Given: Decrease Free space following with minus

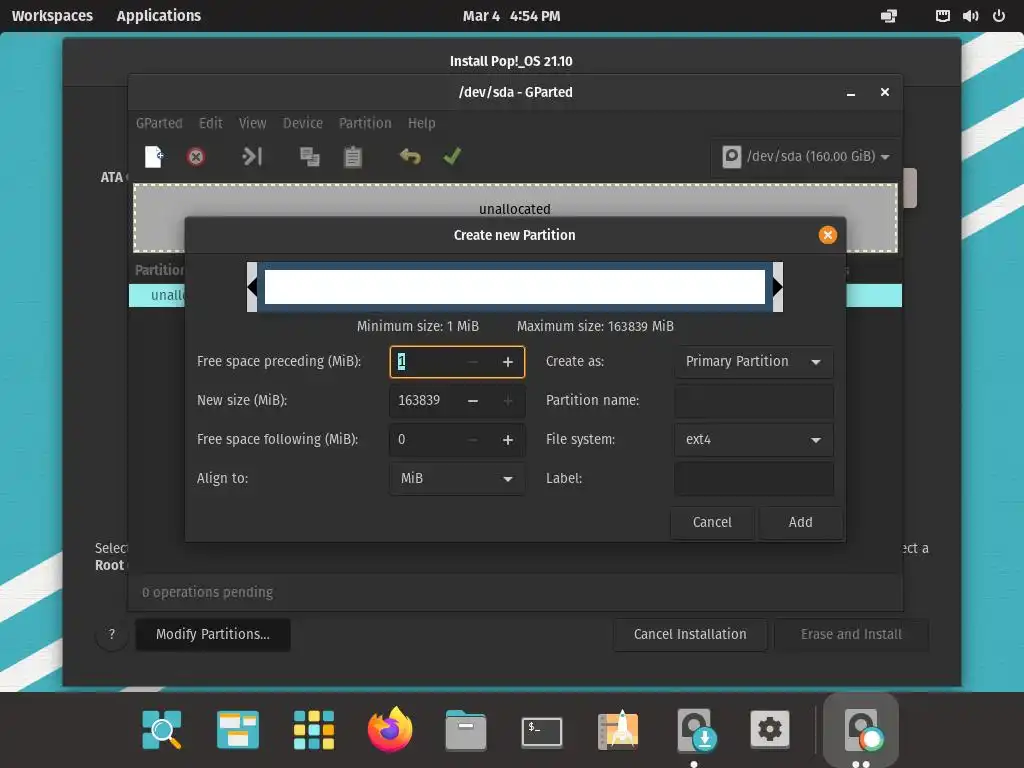Looking at the screenshot, I should pyautogui.click(x=473, y=440).
